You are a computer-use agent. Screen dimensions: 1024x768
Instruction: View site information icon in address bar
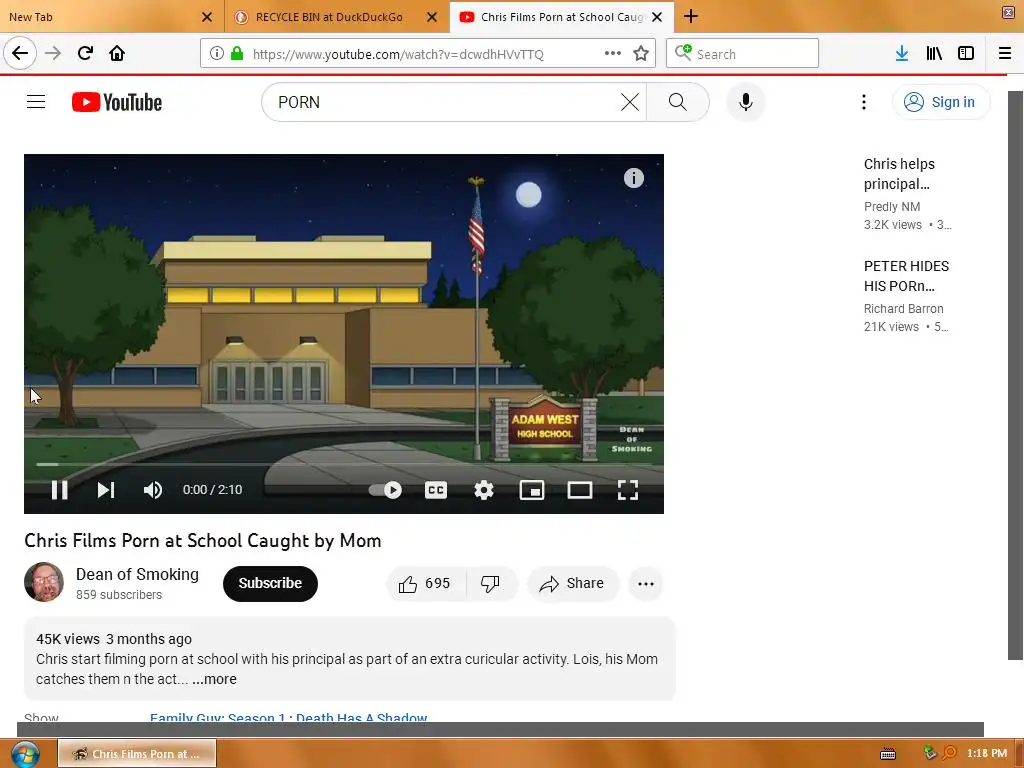tap(217, 54)
